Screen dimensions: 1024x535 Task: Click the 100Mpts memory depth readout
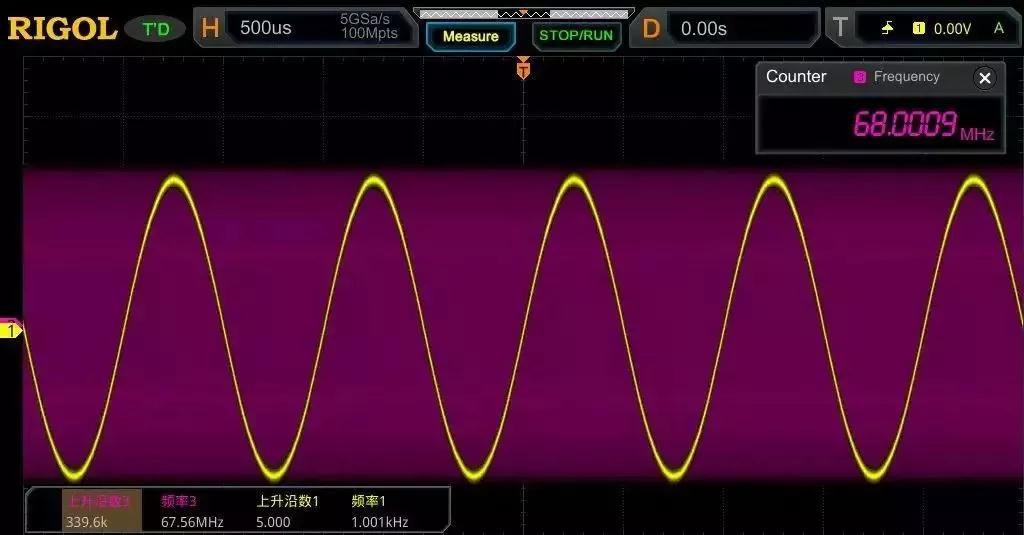[369, 33]
